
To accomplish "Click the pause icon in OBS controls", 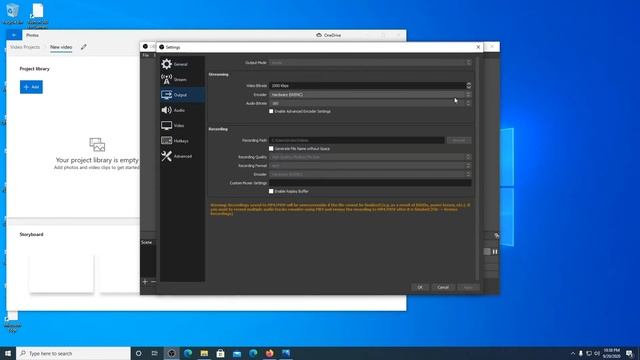I will point(495,252).
